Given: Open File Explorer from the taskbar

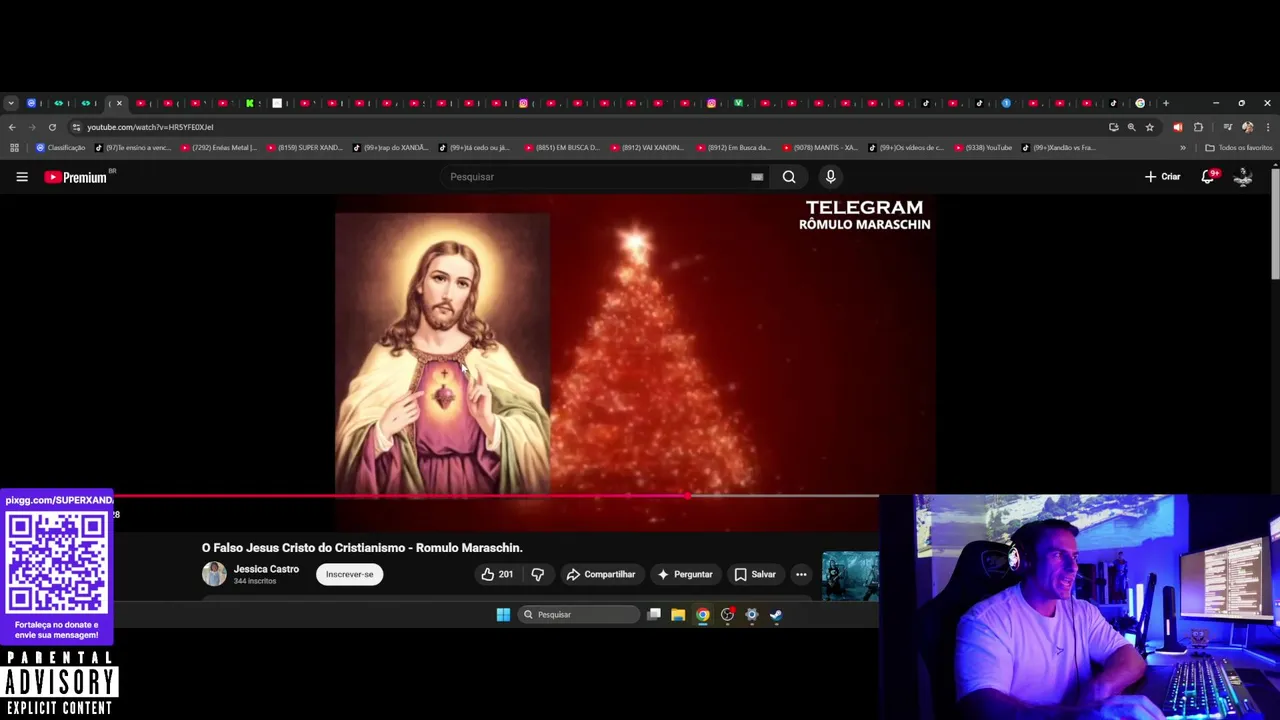Looking at the screenshot, I should pos(678,615).
